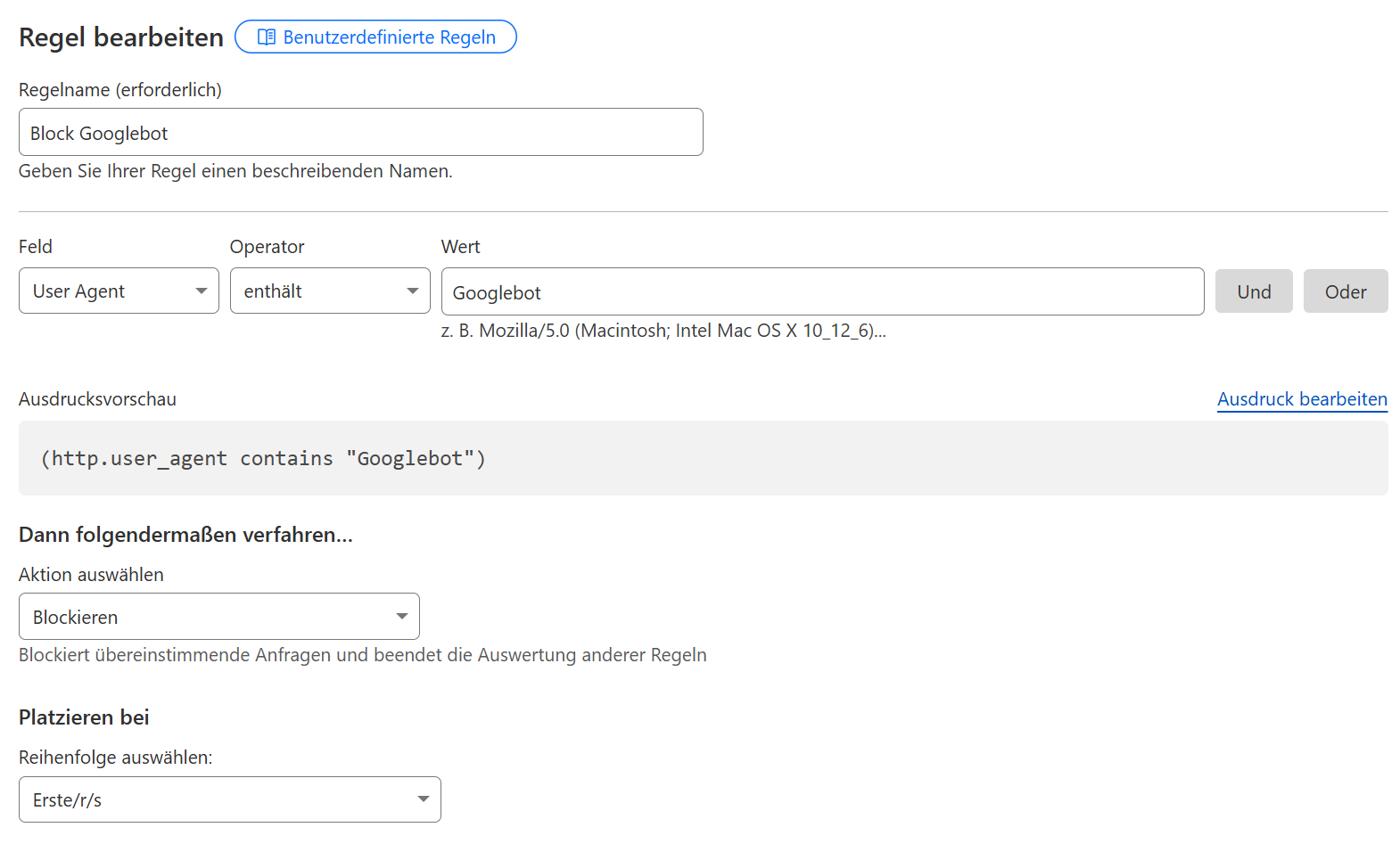Click the book icon beside Benutzerdefinierte Regeln
Image resolution: width=1400 pixels, height=852 pixels.
[266, 37]
